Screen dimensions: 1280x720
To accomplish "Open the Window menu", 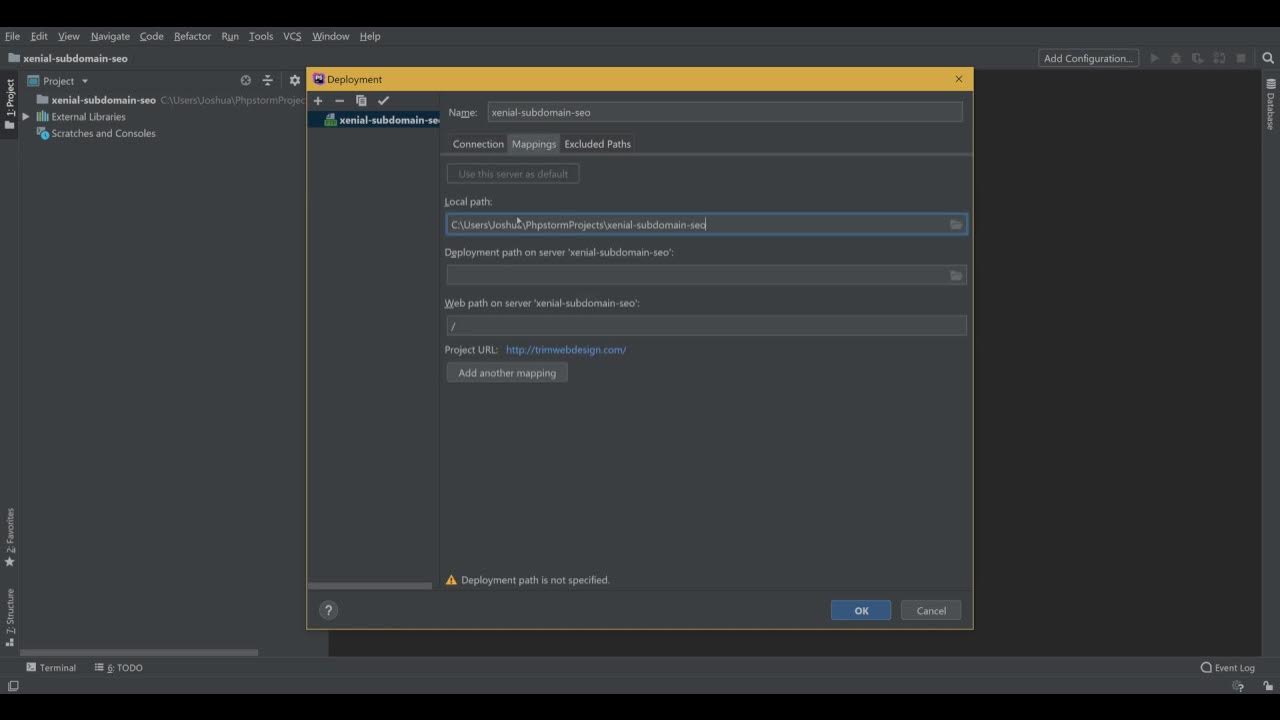I will coord(330,36).
